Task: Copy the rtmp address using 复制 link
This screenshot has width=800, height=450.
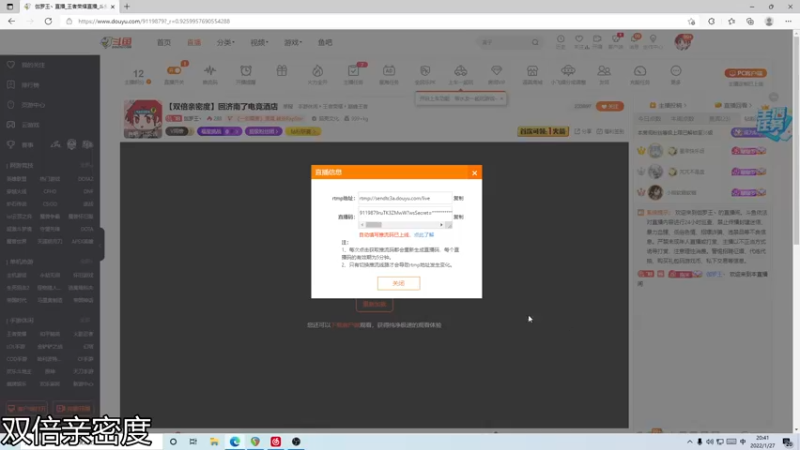Action: [458, 198]
